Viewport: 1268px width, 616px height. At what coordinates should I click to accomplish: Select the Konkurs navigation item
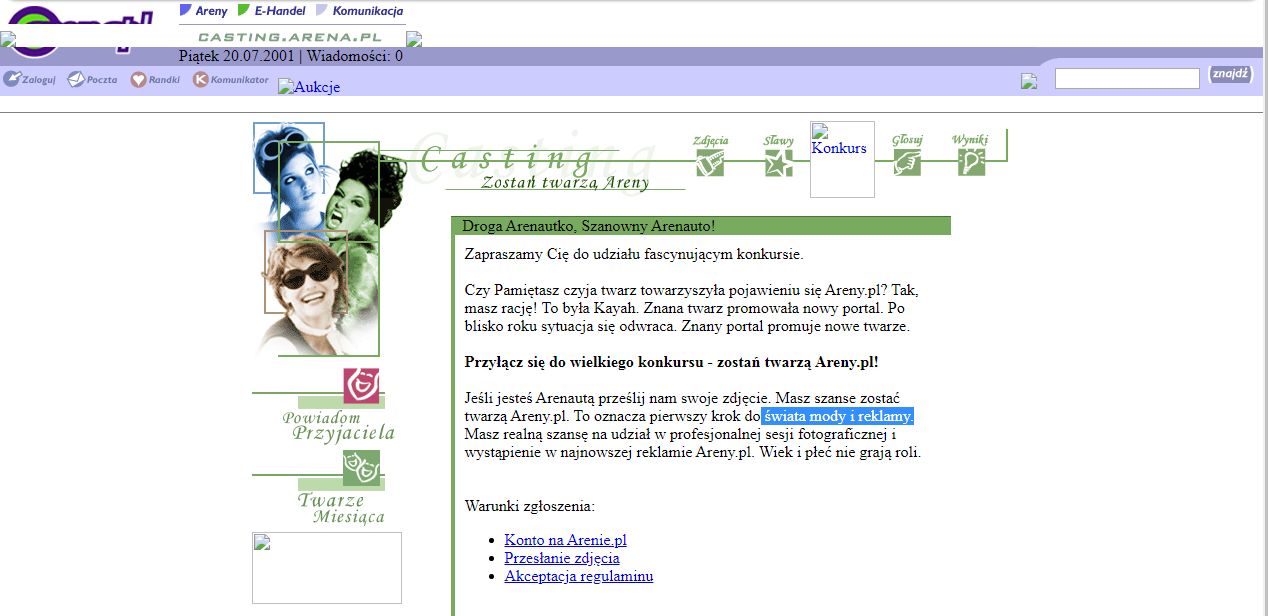(x=842, y=160)
